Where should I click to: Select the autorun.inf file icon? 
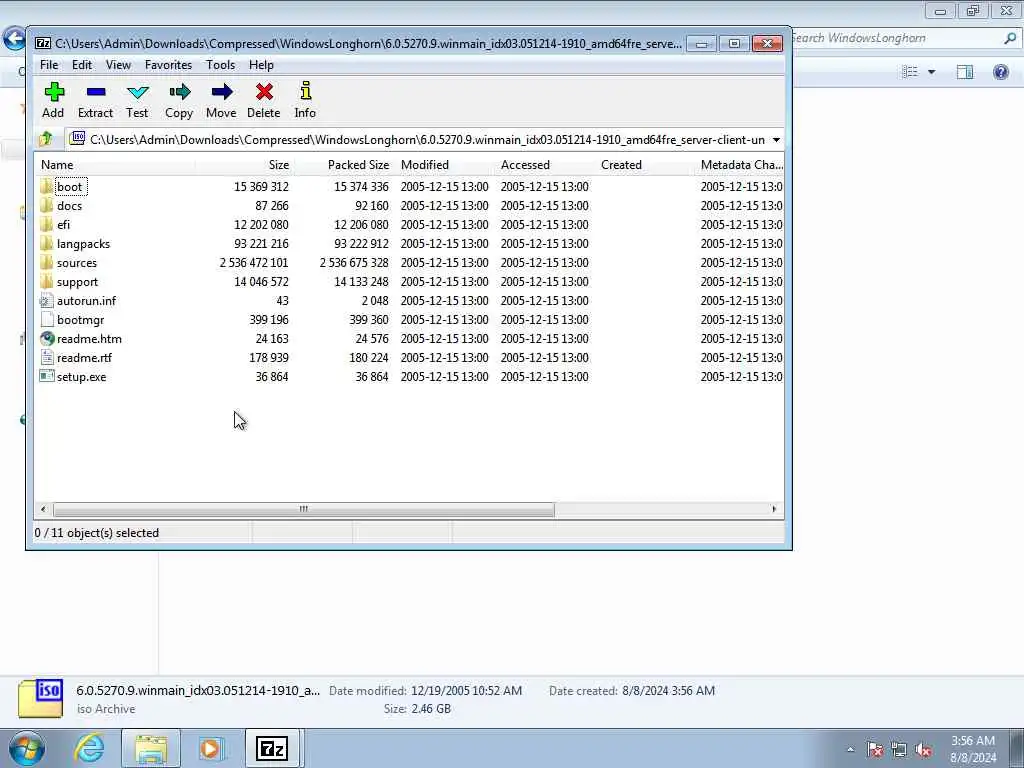[46, 300]
